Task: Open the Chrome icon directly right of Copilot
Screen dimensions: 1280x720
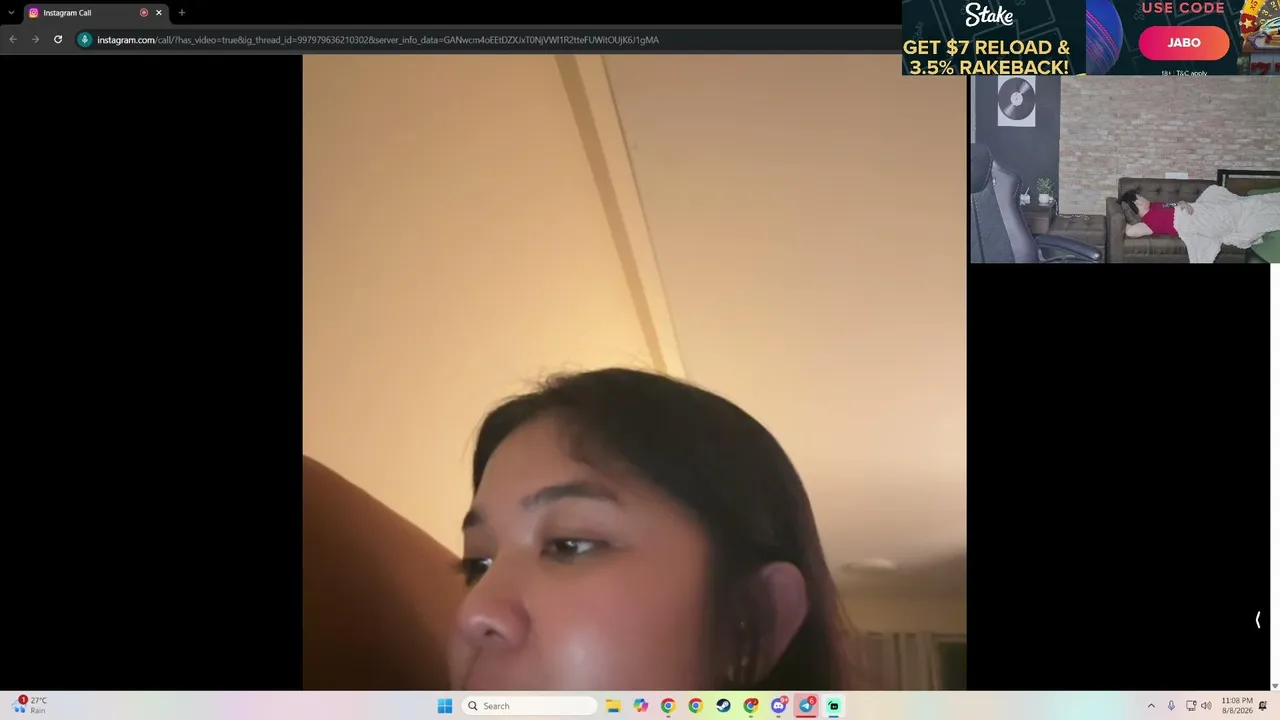Action: click(x=668, y=706)
